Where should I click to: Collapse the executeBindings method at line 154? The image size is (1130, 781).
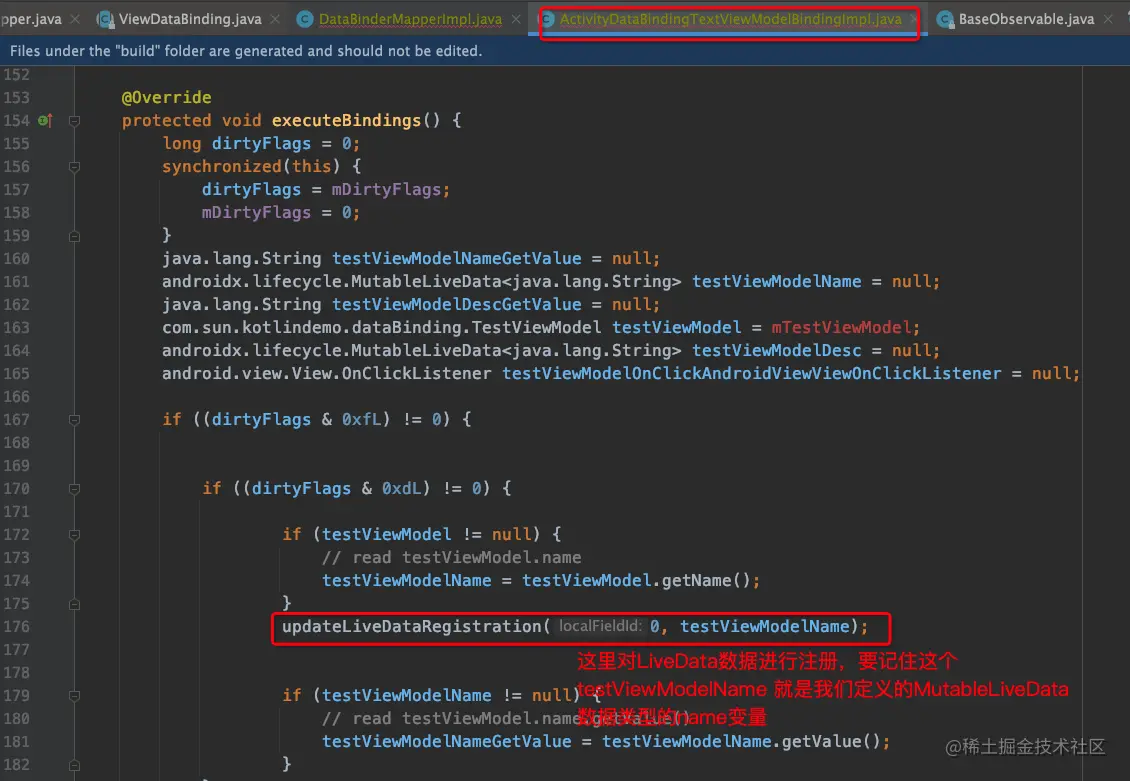point(74,121)
